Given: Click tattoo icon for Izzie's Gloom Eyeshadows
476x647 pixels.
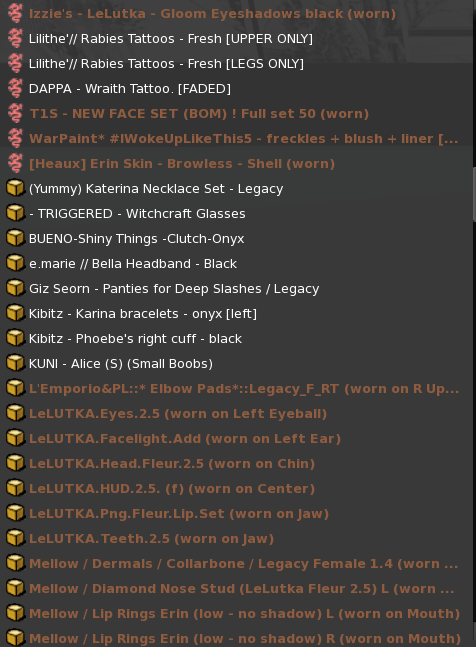Looking at the screenshot, I should click(15, 13).
